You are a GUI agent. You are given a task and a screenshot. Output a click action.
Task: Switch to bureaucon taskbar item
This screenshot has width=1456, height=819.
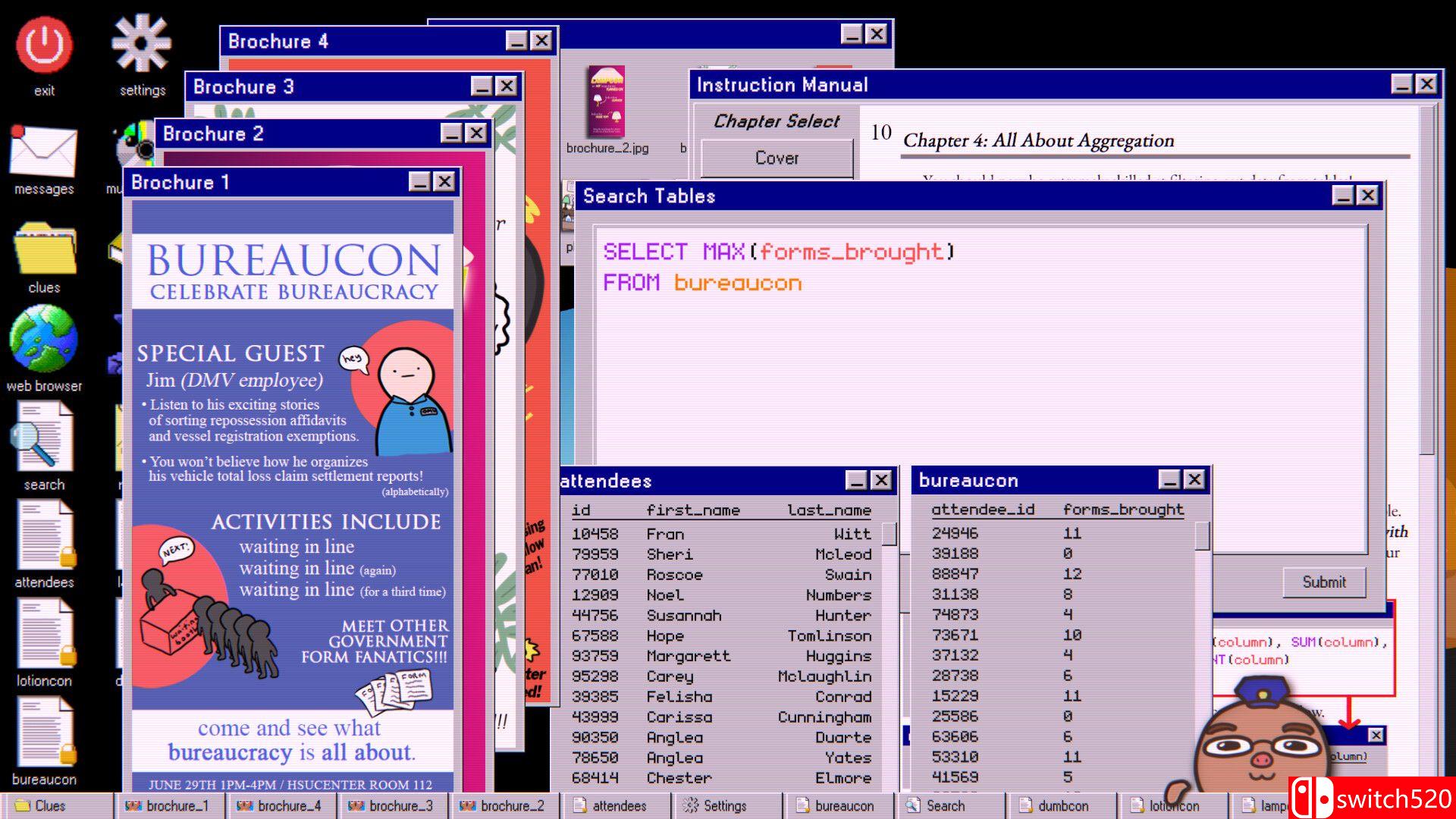pos(837,805)
